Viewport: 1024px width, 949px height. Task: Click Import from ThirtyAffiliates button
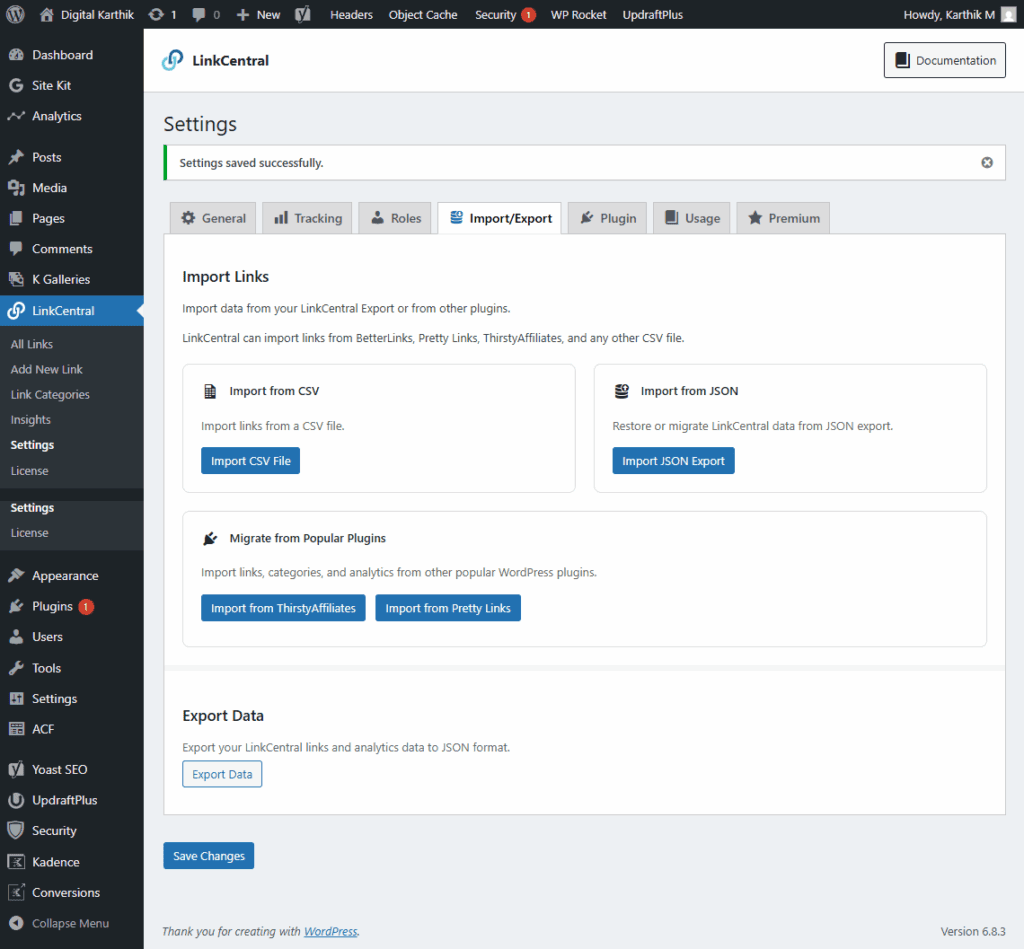pyautogui.click(x=283, y=608)
